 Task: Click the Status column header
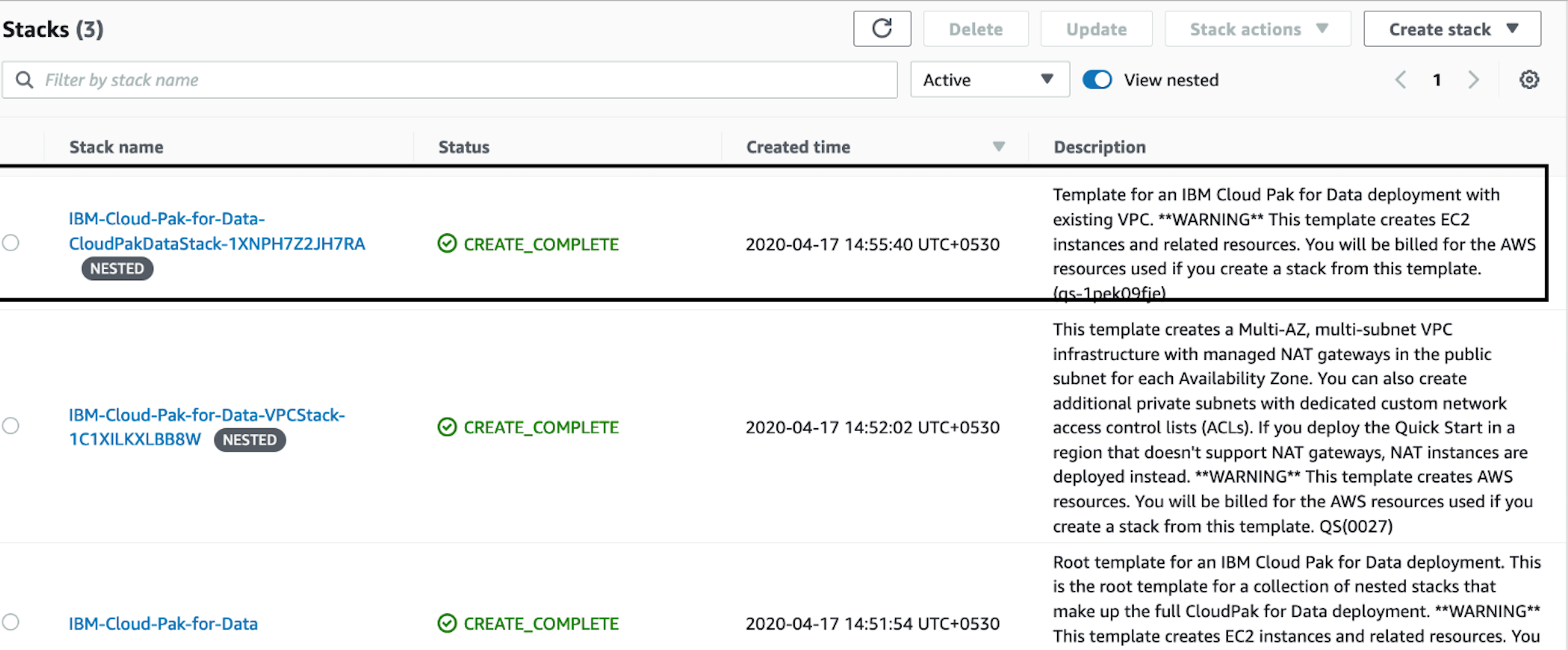[x=464, y=147]
